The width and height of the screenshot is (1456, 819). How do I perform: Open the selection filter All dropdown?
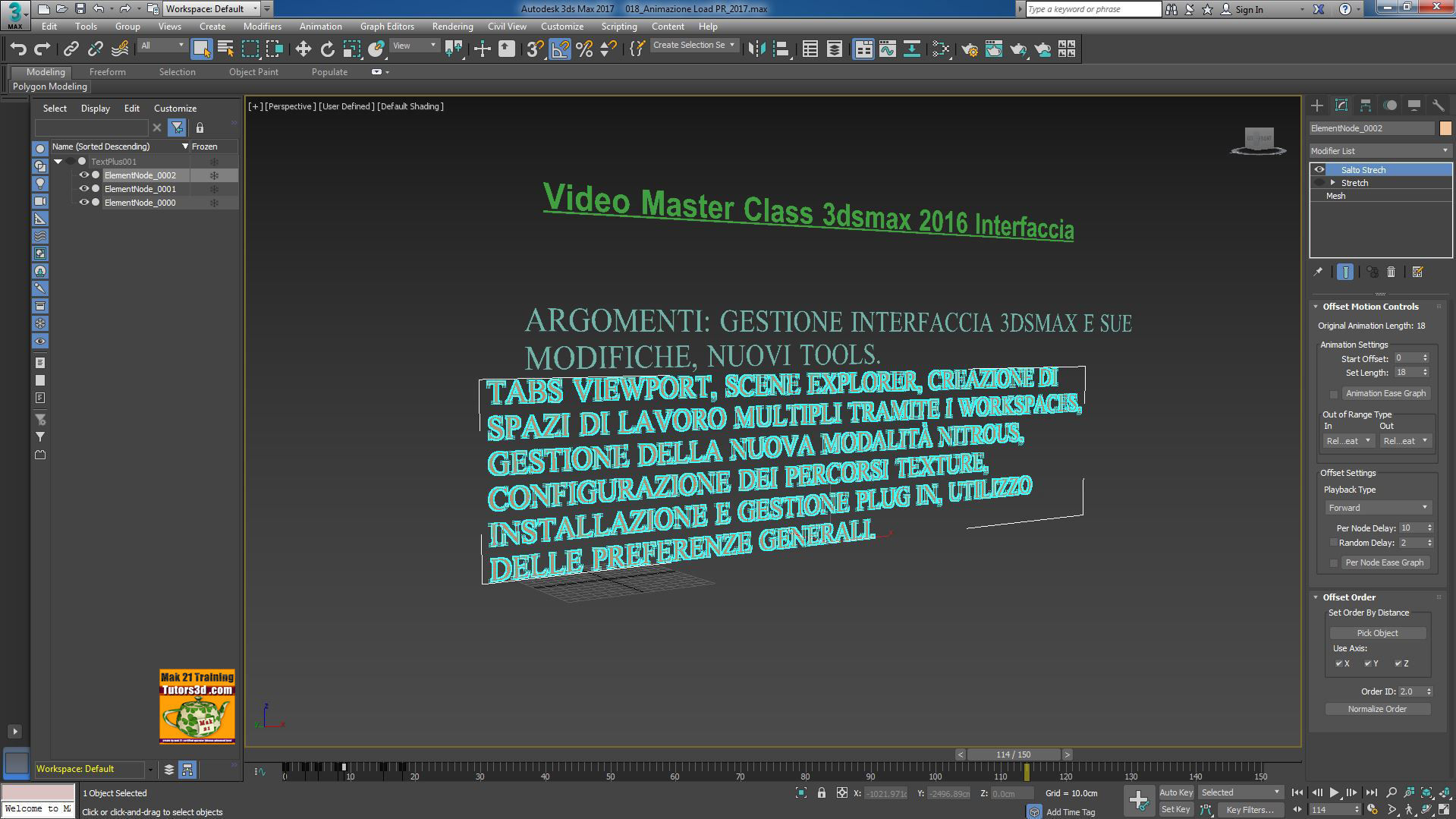pos(162,46)
